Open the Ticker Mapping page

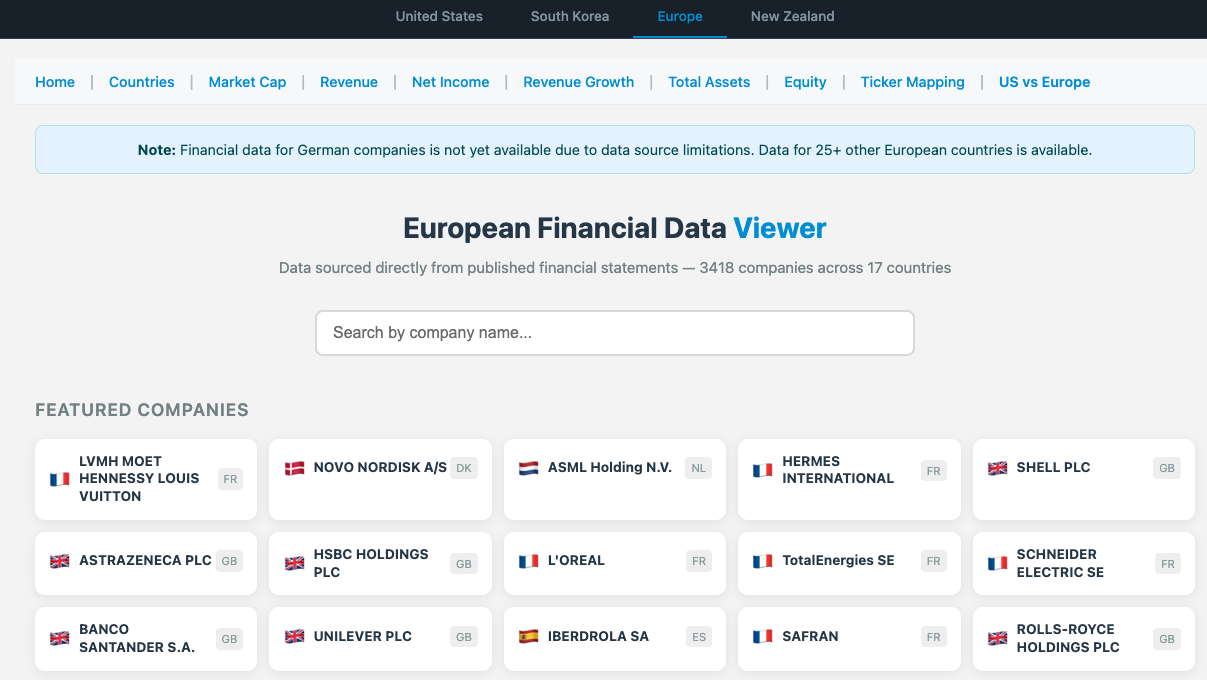click(x=913, y=82)
